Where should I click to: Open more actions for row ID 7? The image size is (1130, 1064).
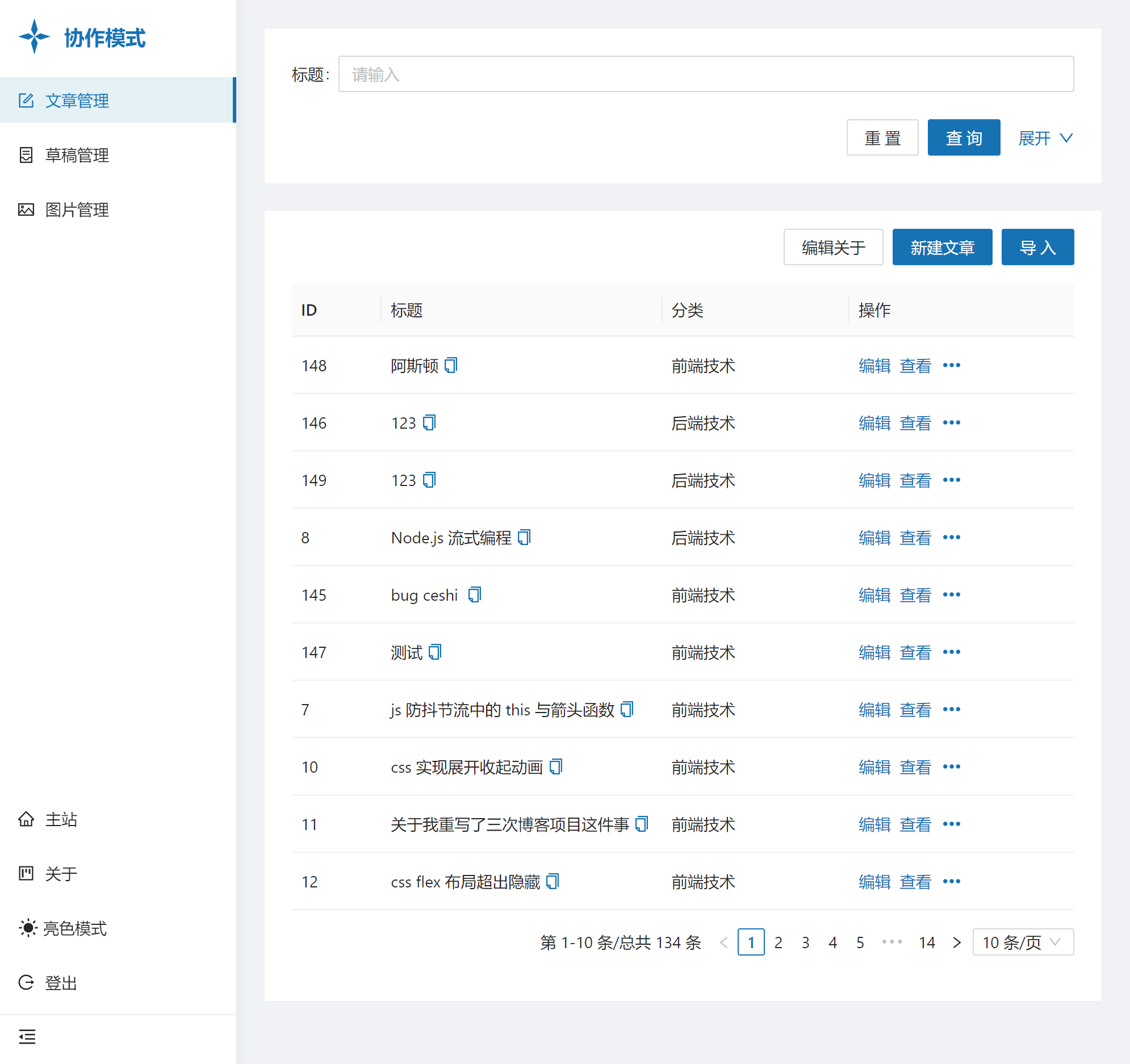click(952, 710)
